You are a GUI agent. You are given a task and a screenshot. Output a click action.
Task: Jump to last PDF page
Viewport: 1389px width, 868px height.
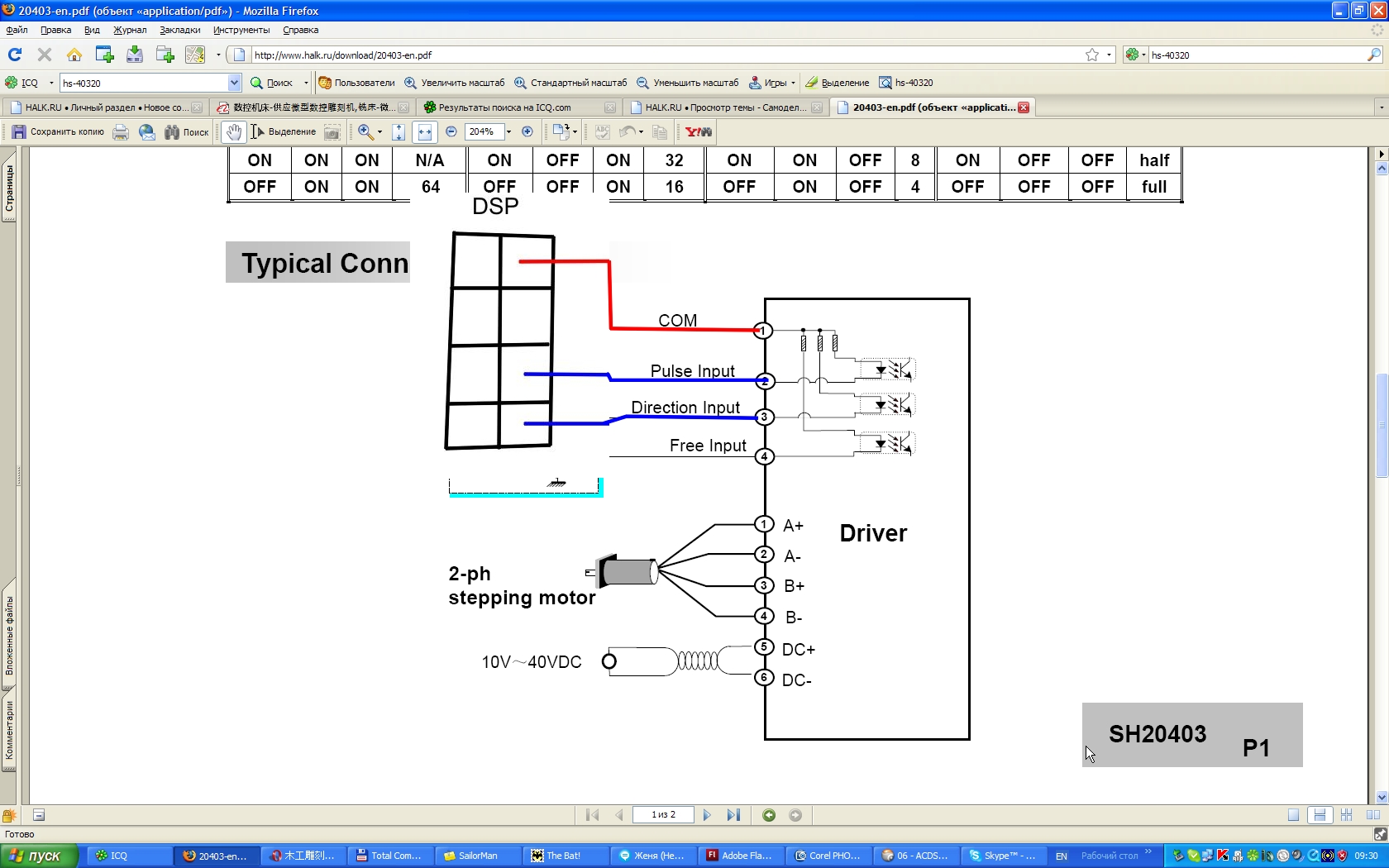733,815
